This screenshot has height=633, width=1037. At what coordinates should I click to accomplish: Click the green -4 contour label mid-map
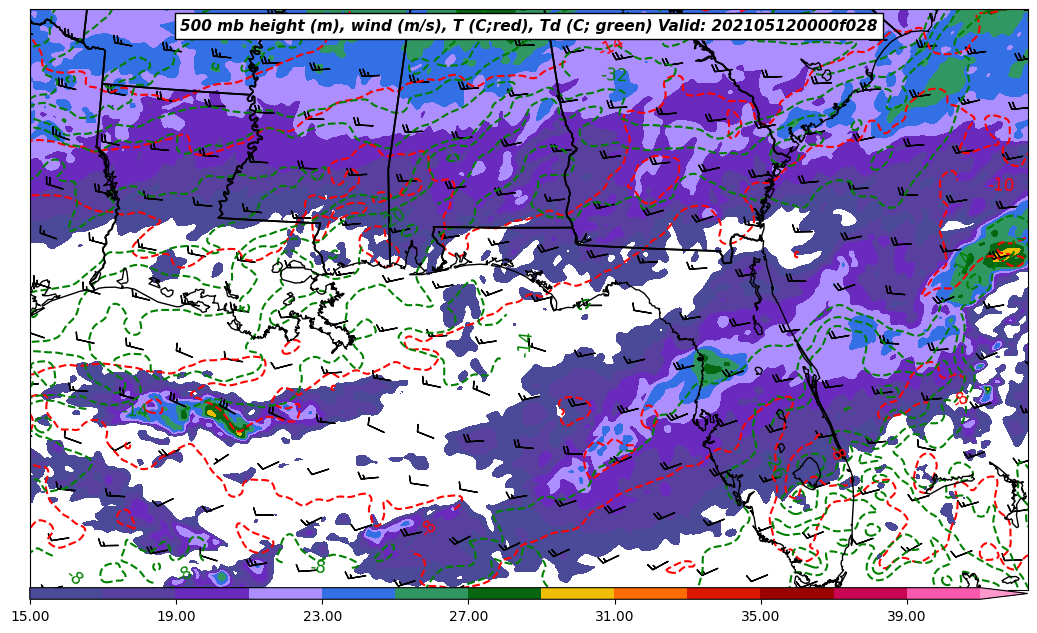pos(526,344)
